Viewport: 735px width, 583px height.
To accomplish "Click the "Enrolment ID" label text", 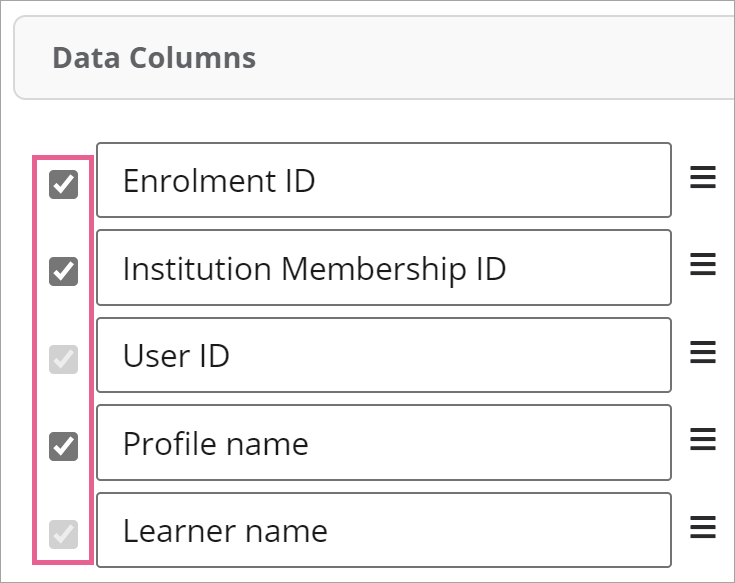I will (219, 181).
